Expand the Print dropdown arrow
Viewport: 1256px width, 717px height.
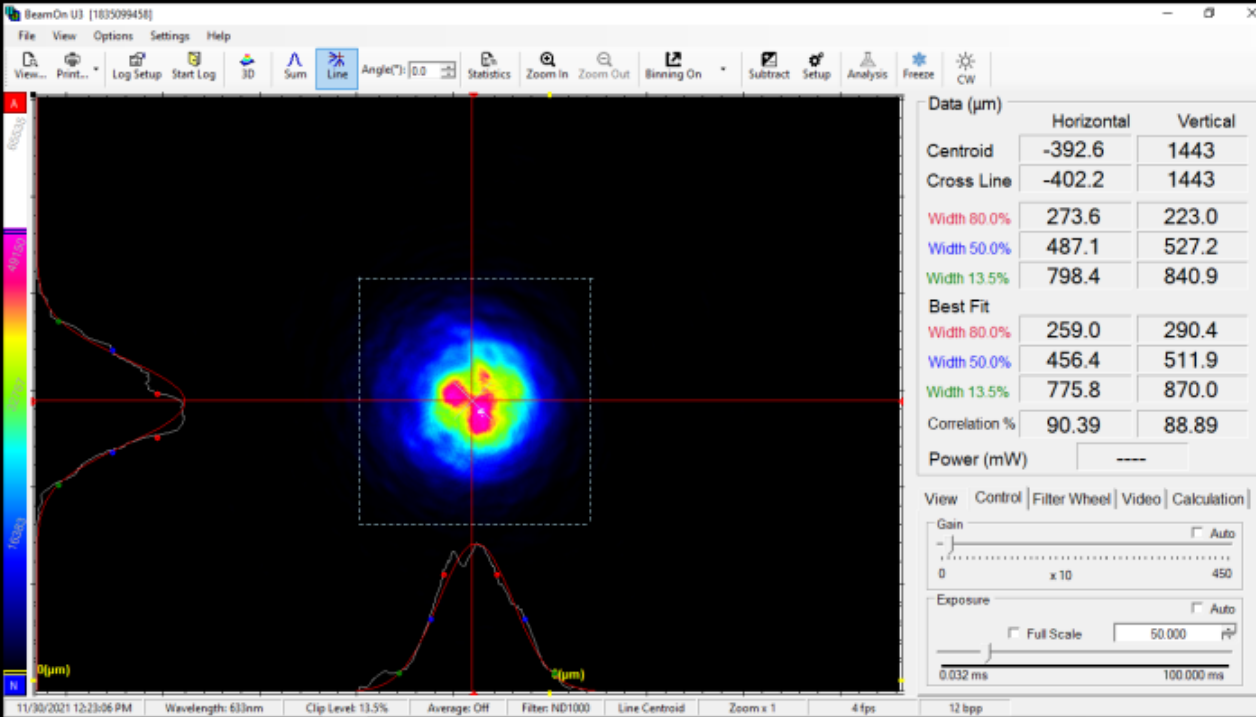(96, 70)
